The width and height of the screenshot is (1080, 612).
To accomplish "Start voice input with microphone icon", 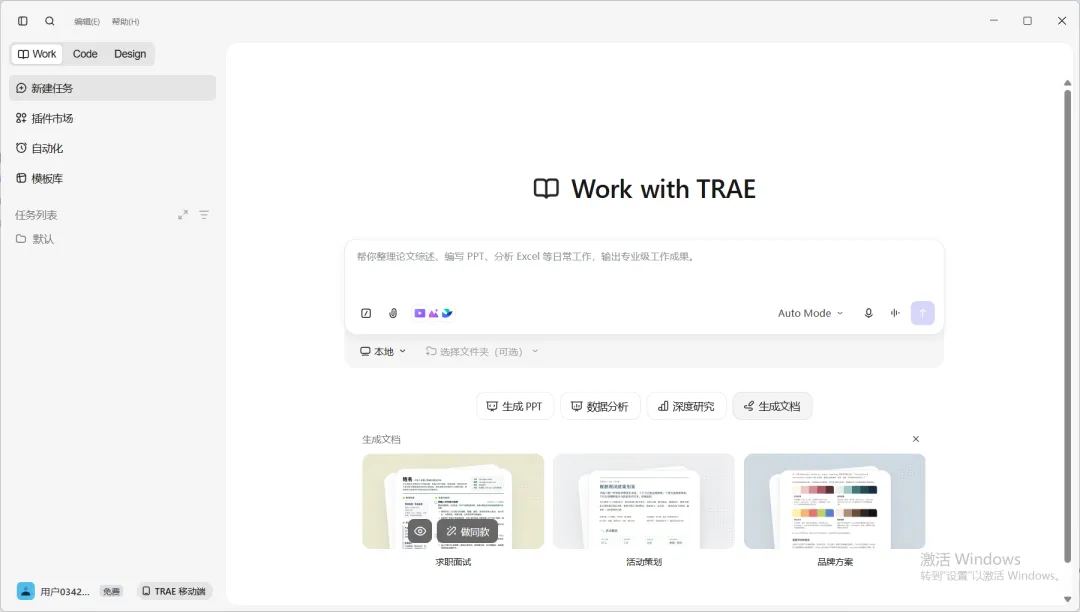I will (869, 313).
